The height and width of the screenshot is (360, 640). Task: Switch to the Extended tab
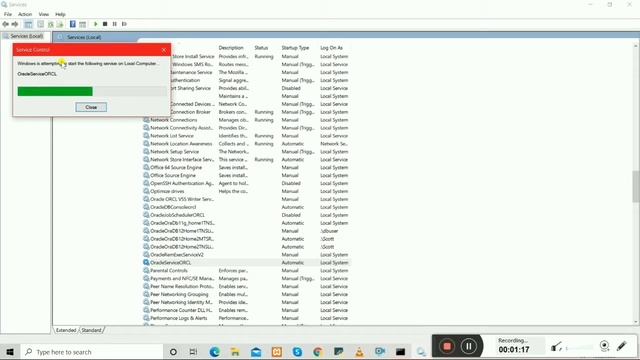(66, 330)
